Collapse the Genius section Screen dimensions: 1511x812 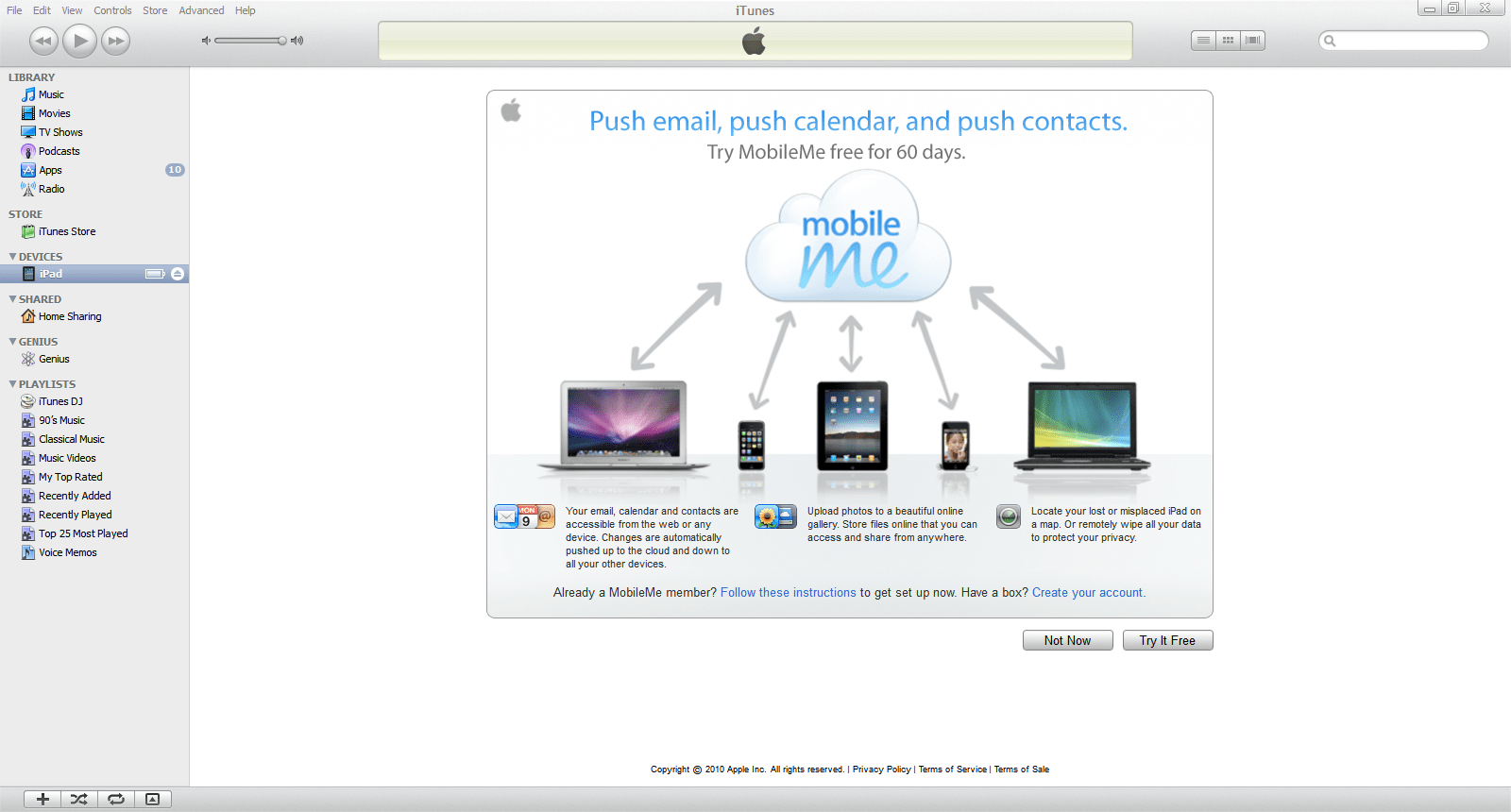click(x=12, y=342)
